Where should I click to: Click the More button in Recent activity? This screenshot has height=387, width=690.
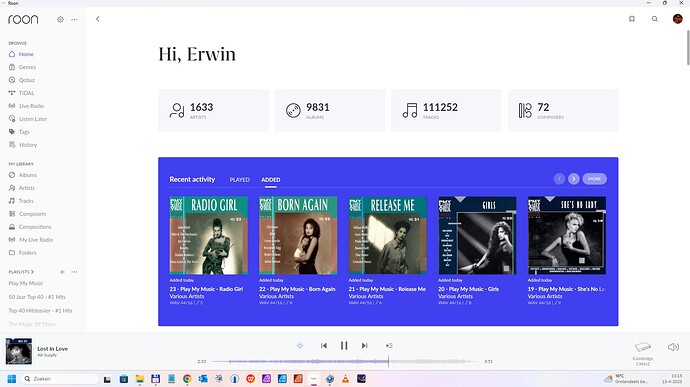click(x=595, y=179)
